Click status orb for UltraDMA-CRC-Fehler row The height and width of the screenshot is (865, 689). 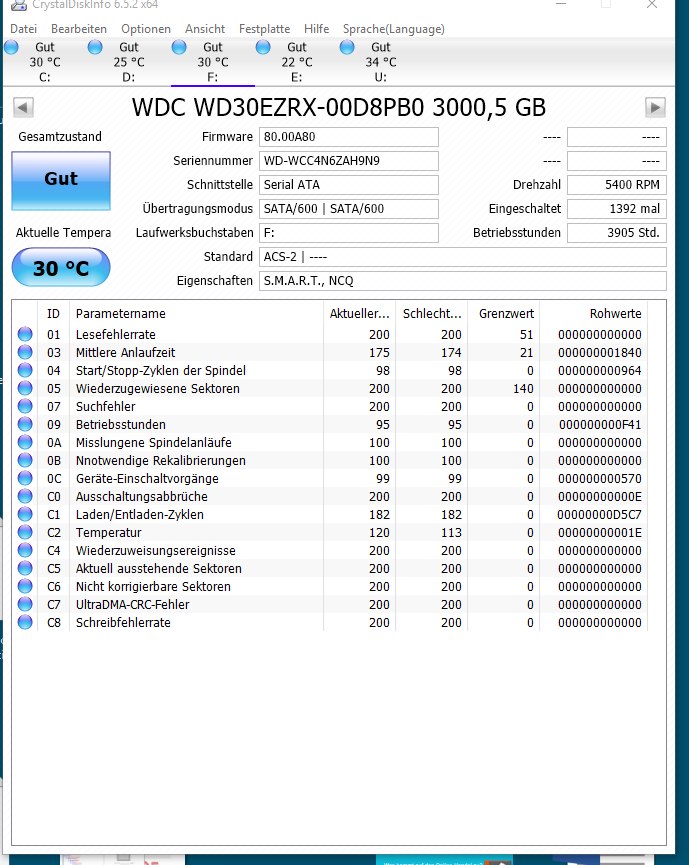[25, 604]
